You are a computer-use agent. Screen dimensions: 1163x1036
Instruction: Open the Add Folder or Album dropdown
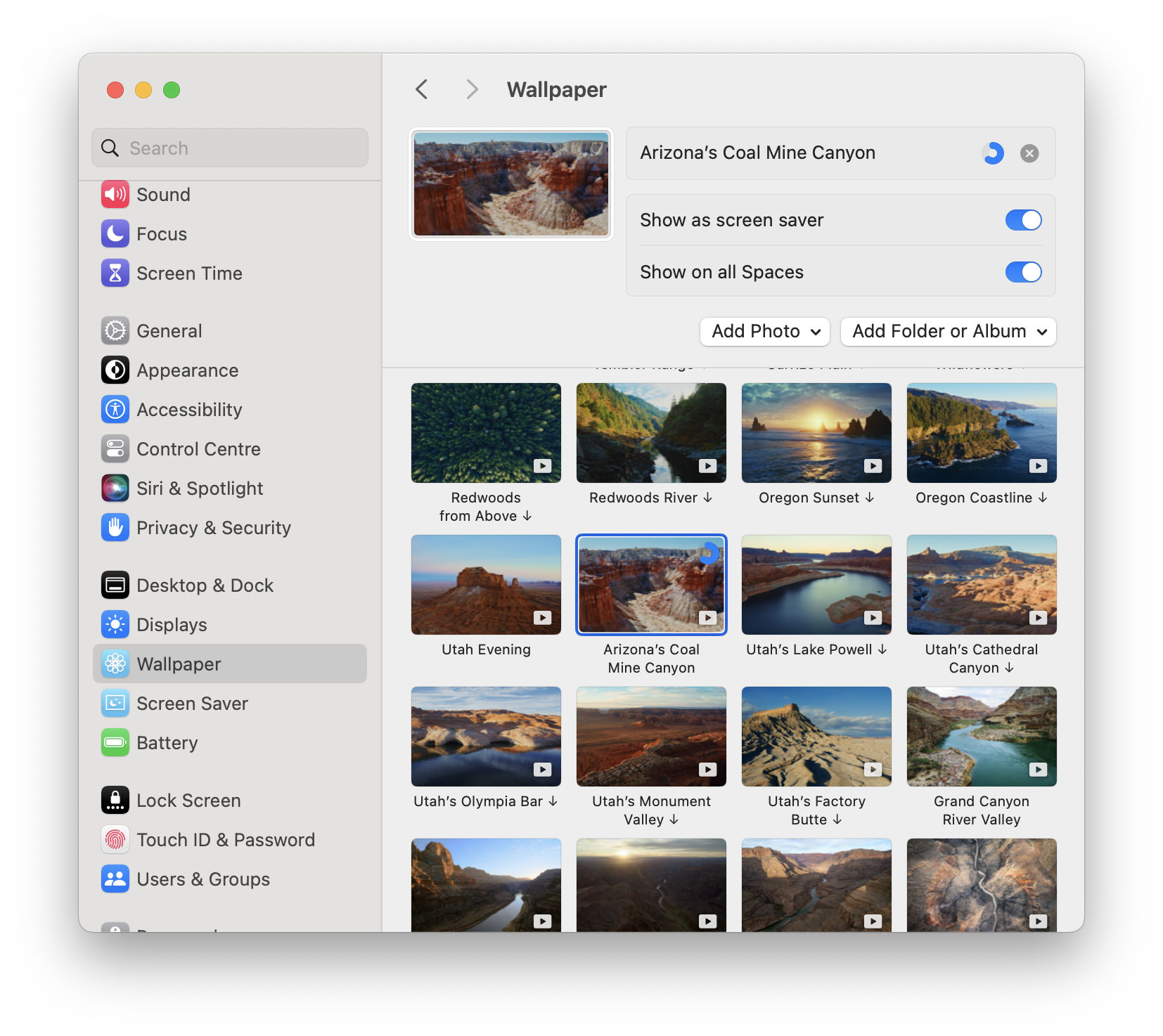(x=949, y=332)
